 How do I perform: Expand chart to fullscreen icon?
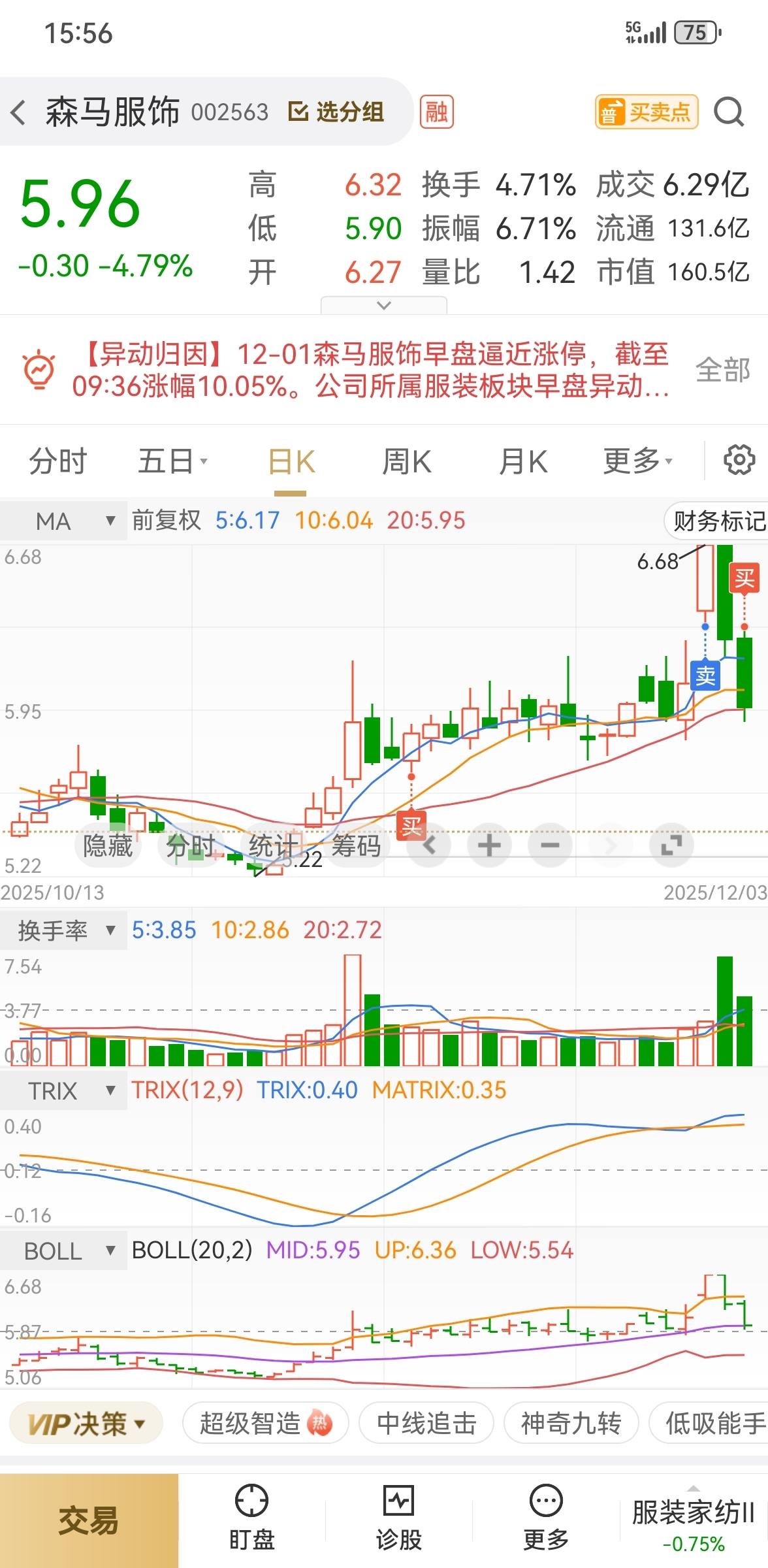coord(671,845)
